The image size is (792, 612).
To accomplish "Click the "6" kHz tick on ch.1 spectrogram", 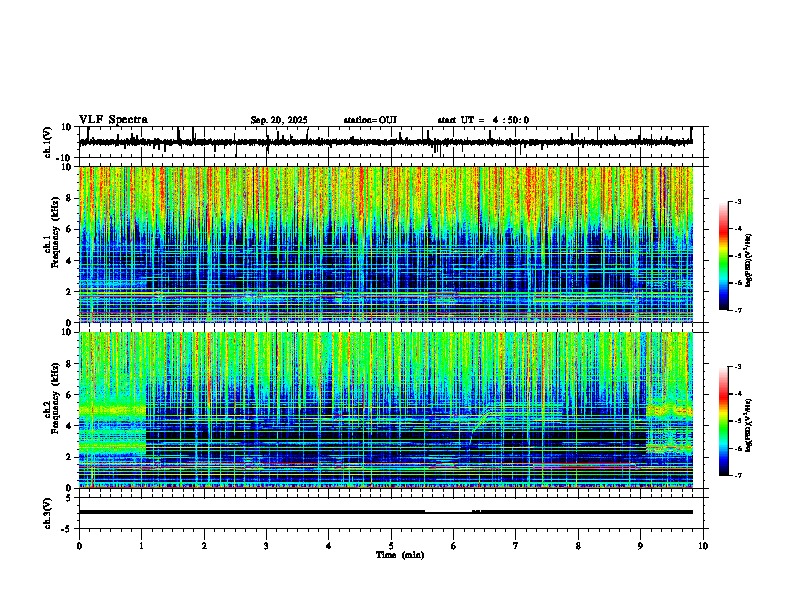I will coord(70,229).
